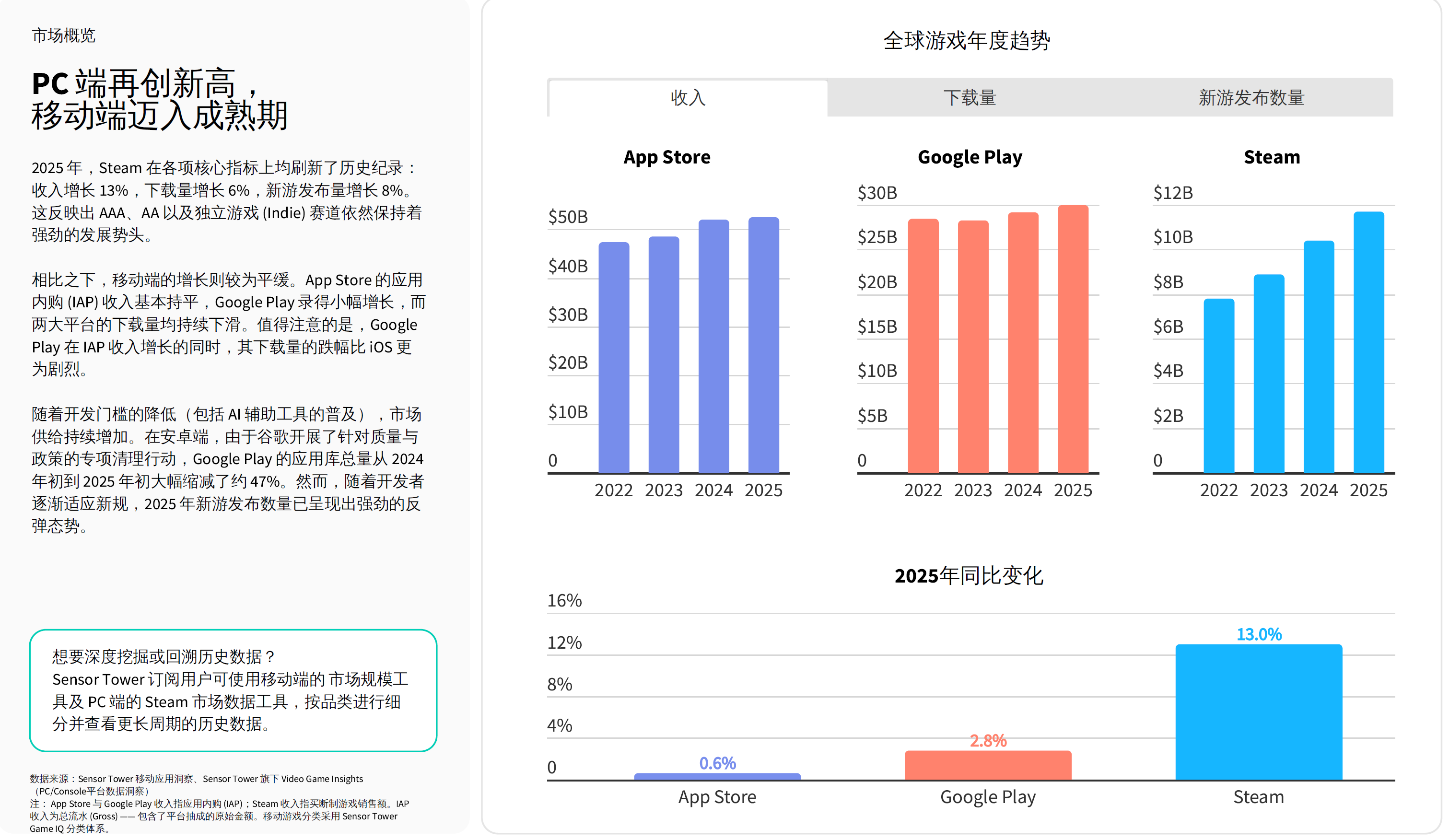The width and height of the screenshot is (1449, 840).
Task: Click the App Store 2022 revenue bar
Action: [614, 358]
